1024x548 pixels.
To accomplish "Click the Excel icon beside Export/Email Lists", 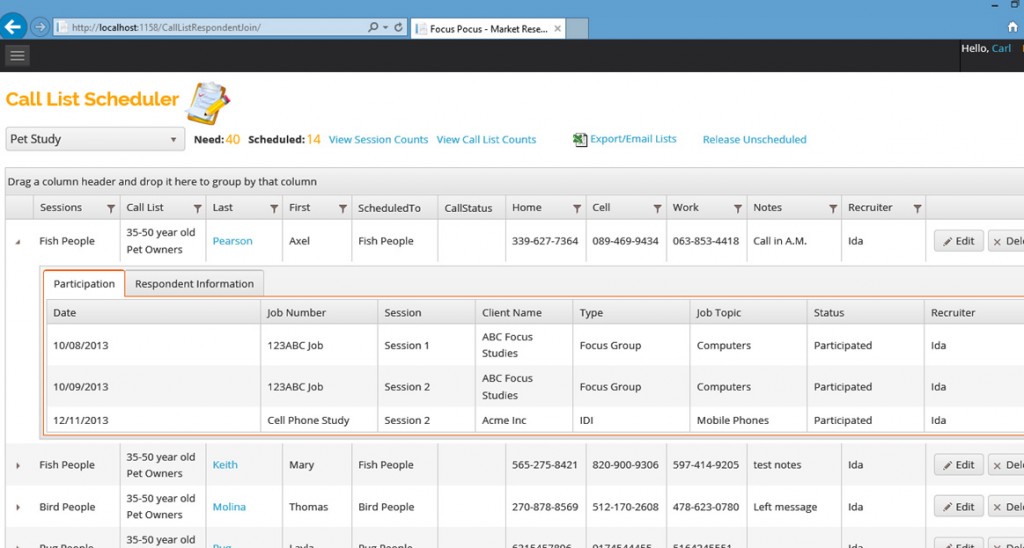I will point(580,140).
